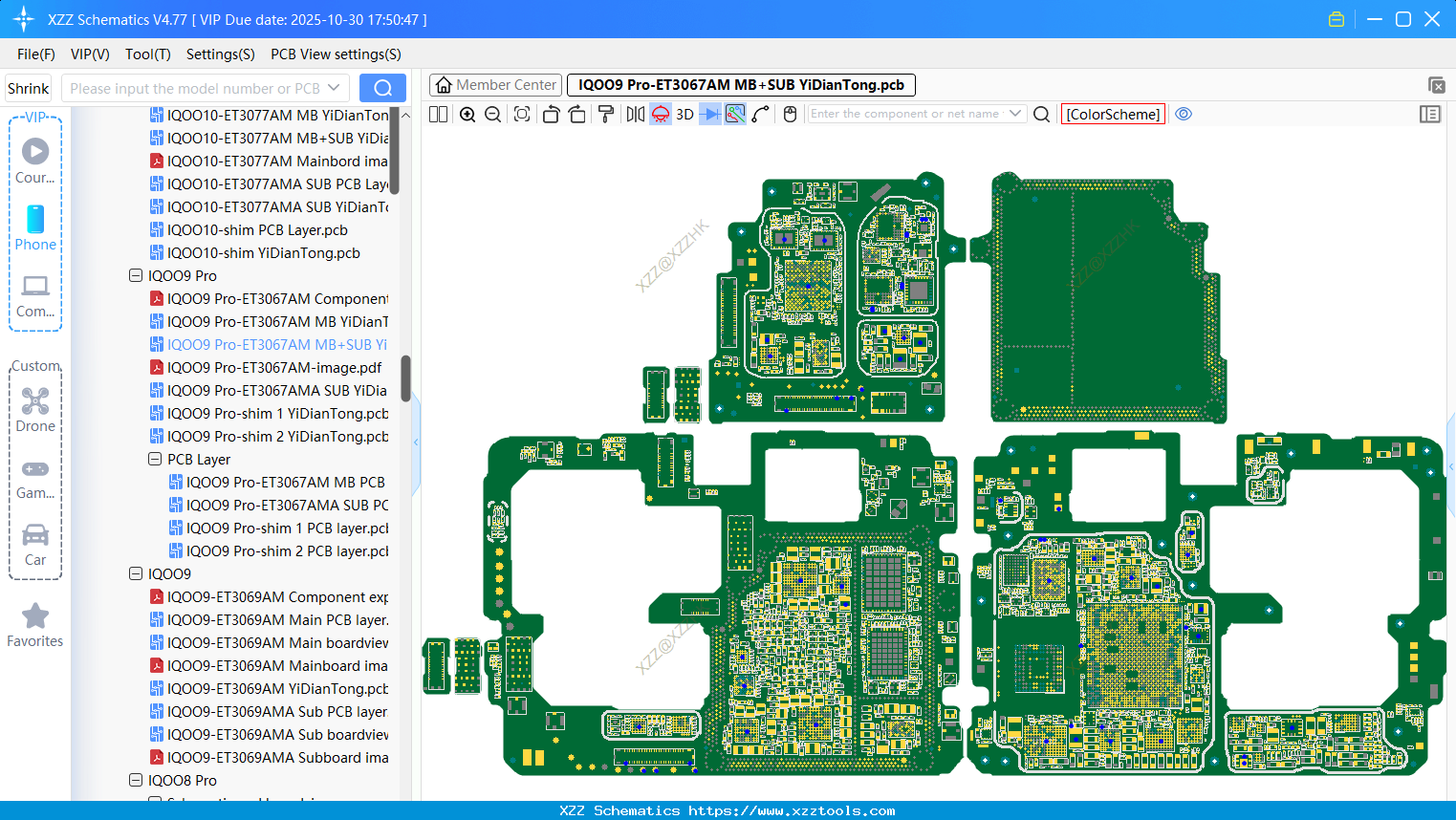
Task: Click the fit-to-screen icon in toolbar
Action: click(522, 115)
